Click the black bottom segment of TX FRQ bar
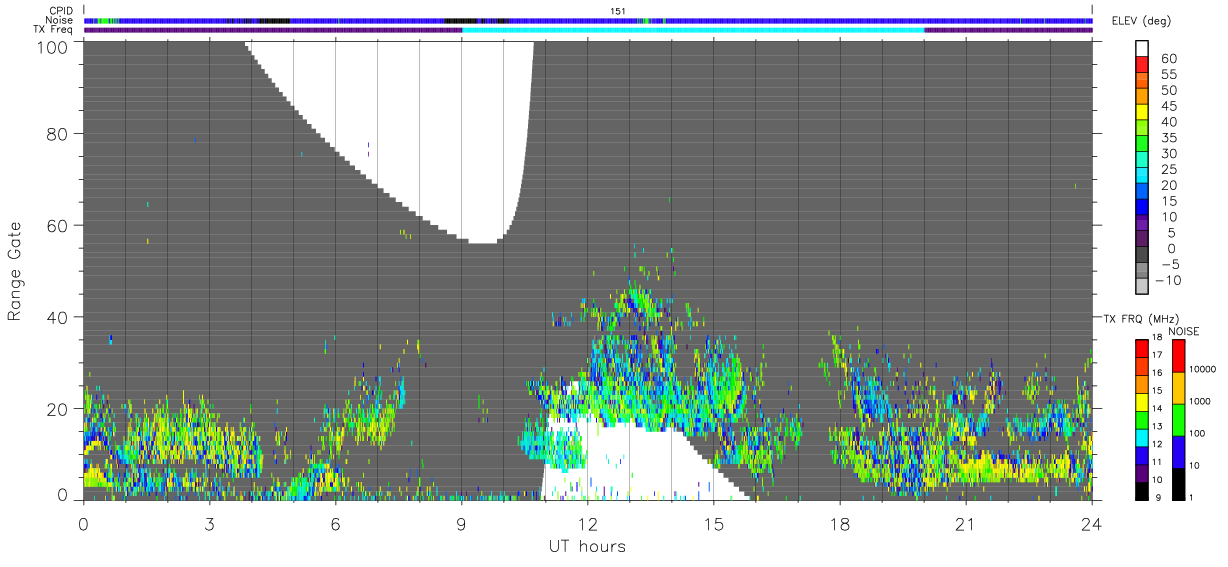The image size is (1228, 567). pos(1141,490)
